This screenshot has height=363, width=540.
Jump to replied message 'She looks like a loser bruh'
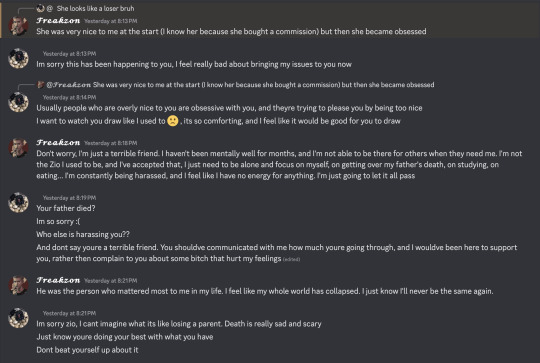click(95, 8)
